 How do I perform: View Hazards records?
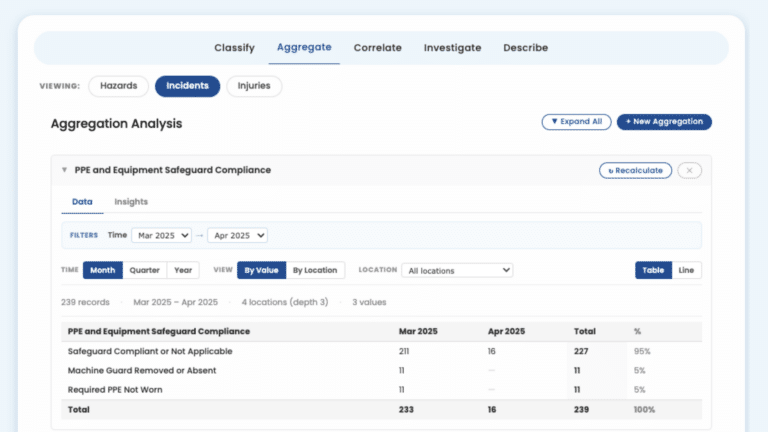pyautogui.click(x=119, y=86)
